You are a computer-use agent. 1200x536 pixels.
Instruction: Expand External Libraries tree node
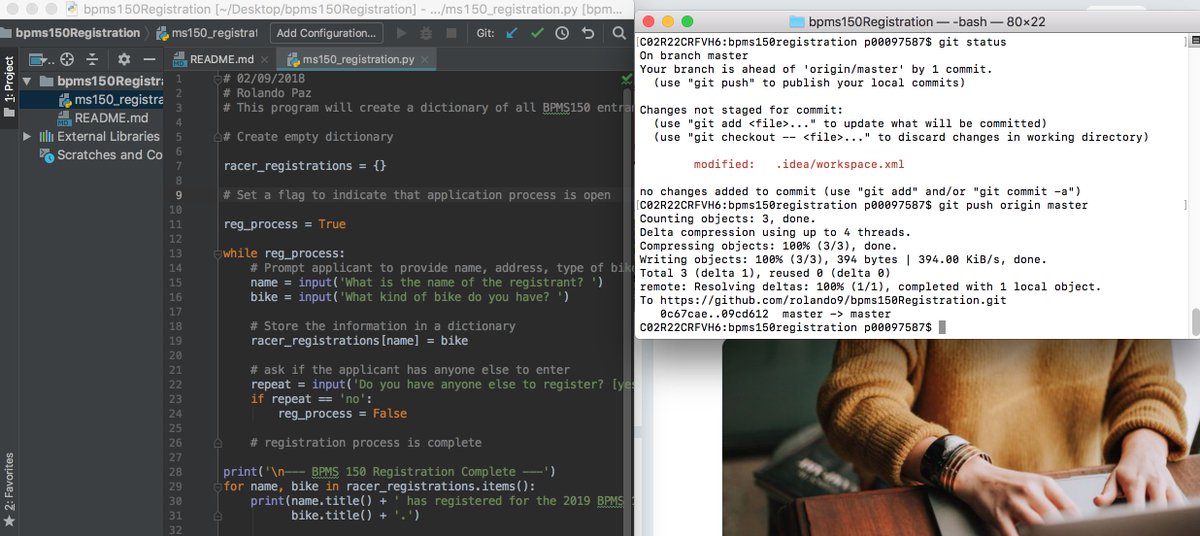(27, 136)
